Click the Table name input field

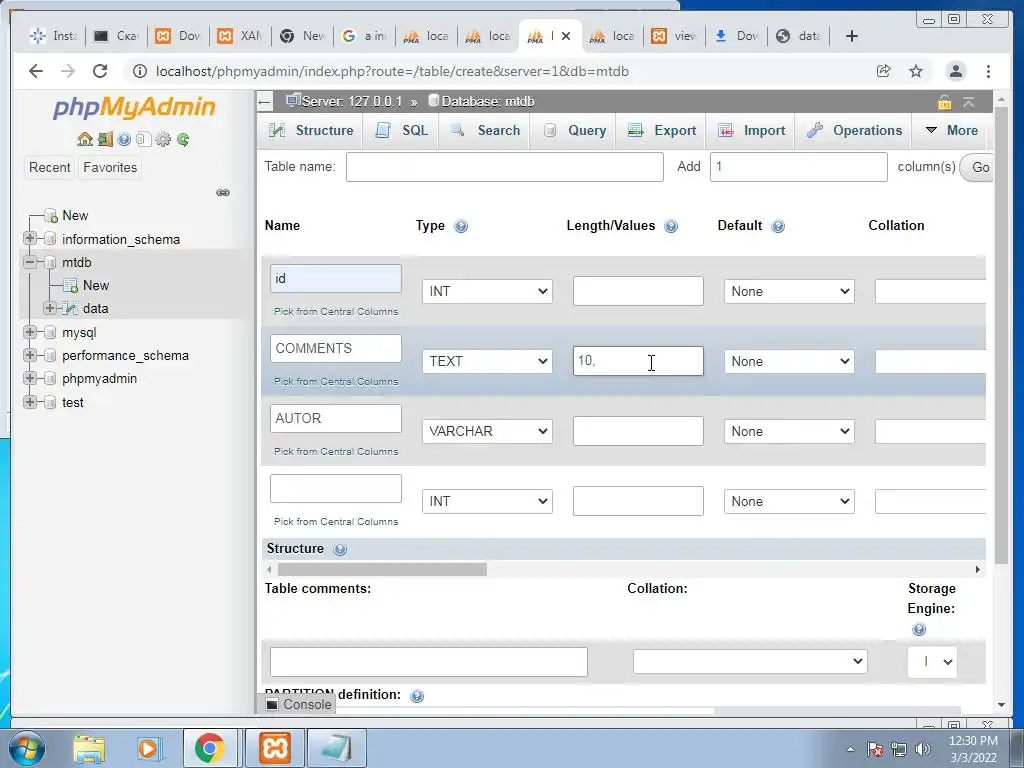pos(504,167)
